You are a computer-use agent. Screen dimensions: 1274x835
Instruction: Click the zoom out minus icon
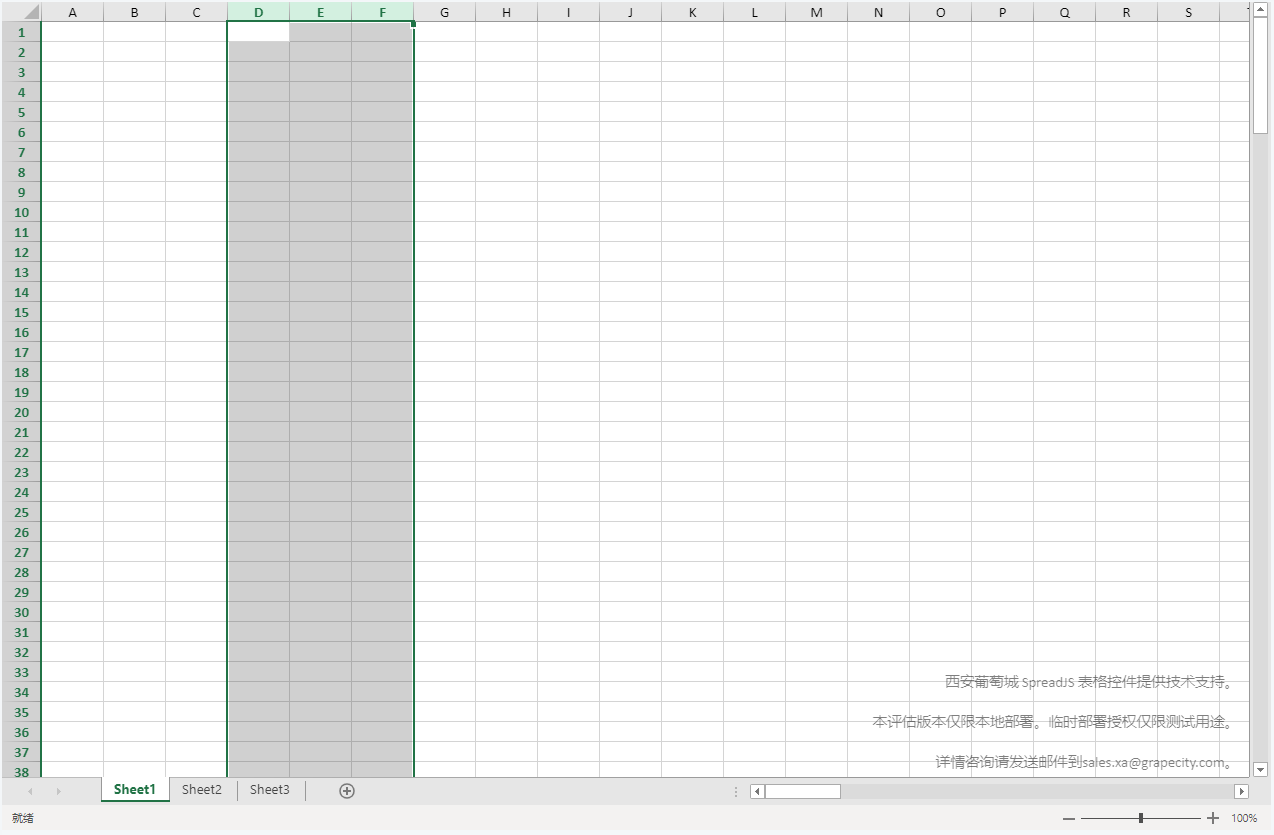[1069, 818]
